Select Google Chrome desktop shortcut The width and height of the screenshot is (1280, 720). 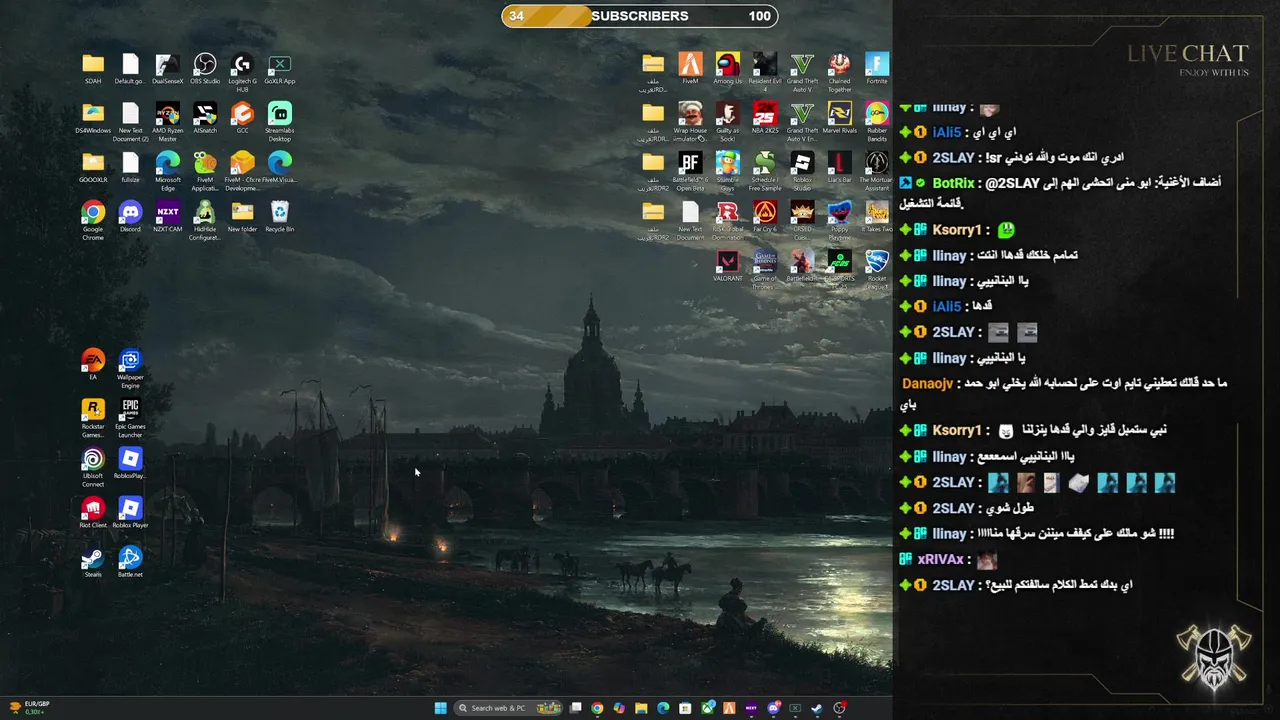tap(93, 220)
